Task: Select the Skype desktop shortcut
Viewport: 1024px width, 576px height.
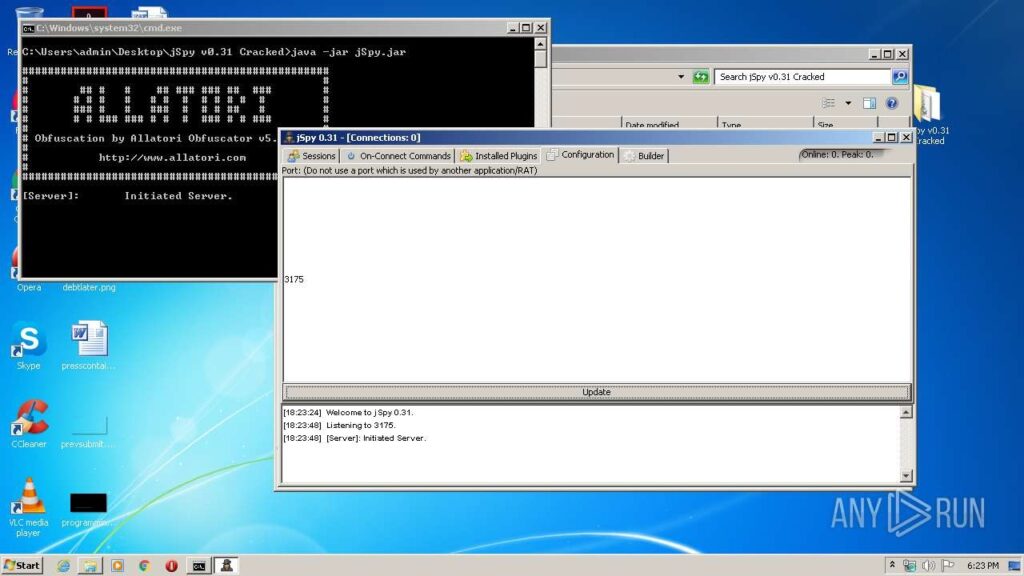Action: [29, 346]
